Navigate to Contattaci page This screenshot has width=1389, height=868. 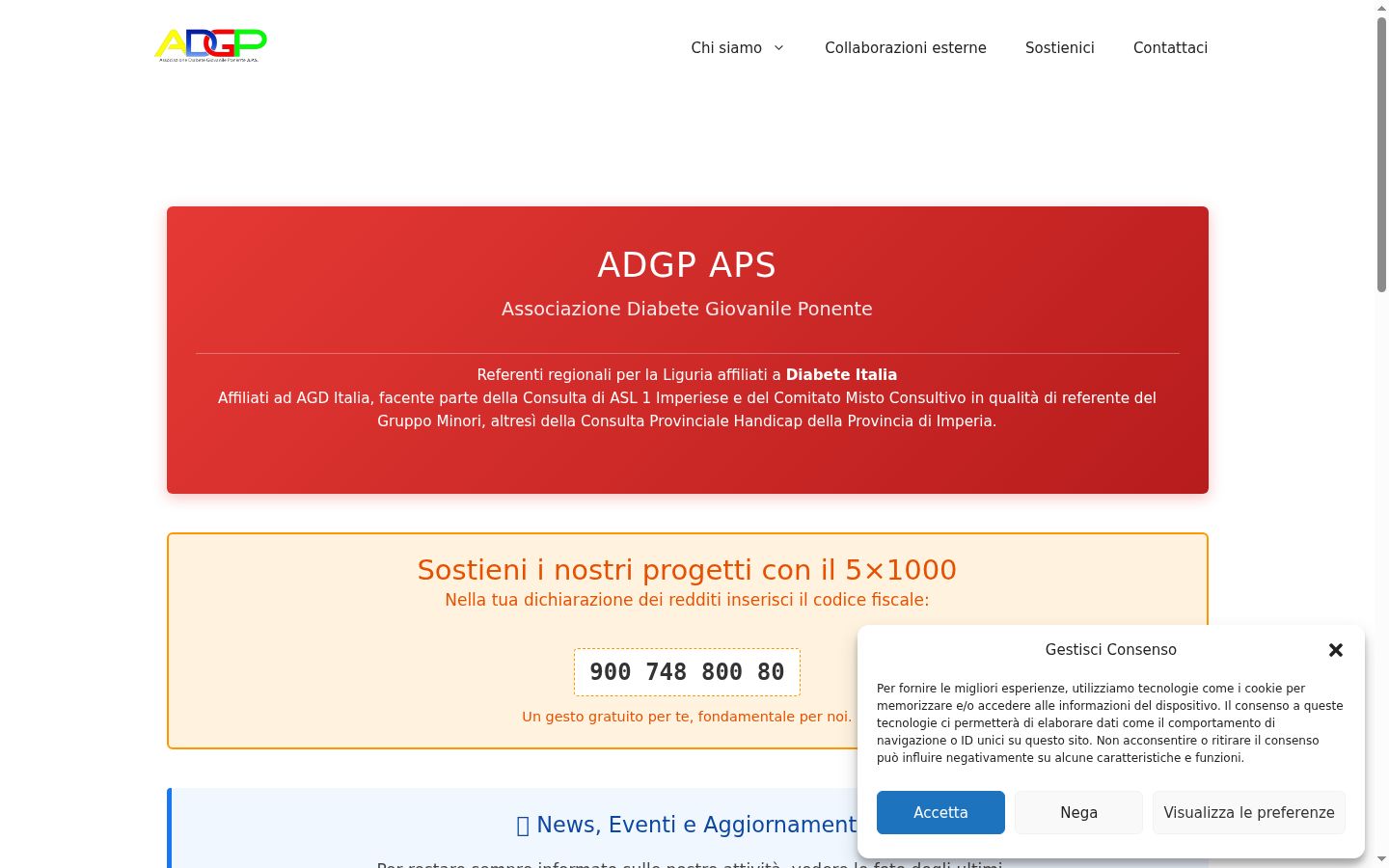[x=1170, y=47]
